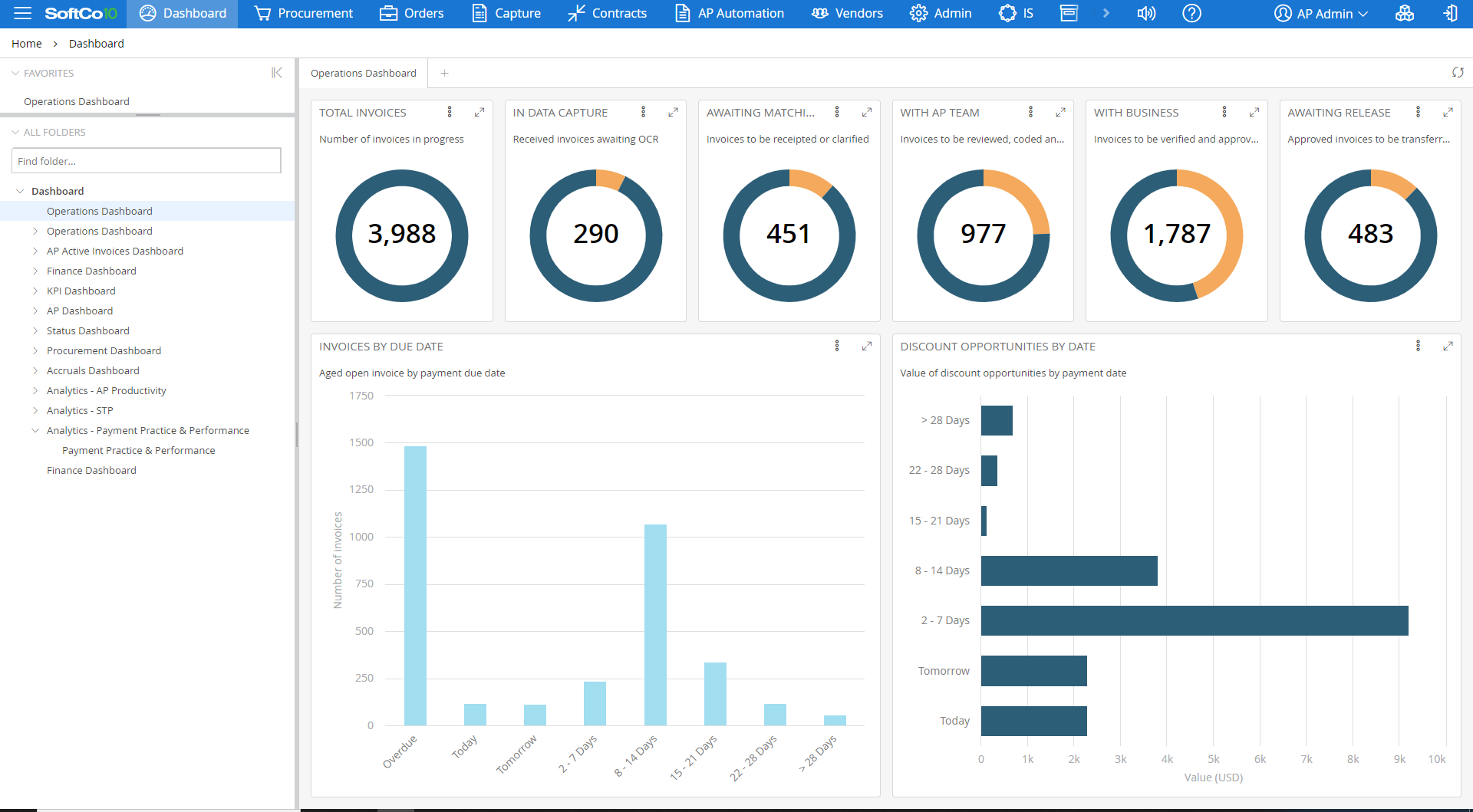The width and height of the screenshot is (1473, 812).
Task: Switch to the Operations Dashboard tab
Action: pos(364,73)
